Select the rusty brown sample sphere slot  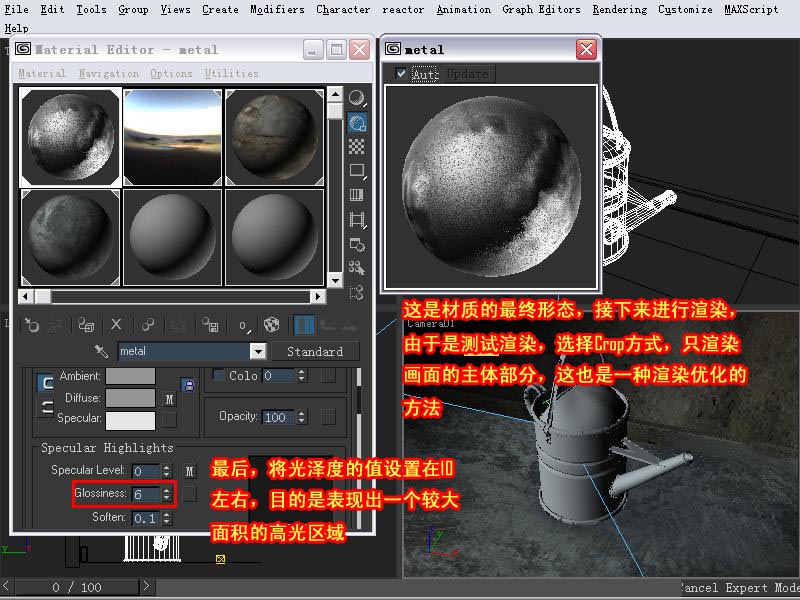(x=274, y=137)
